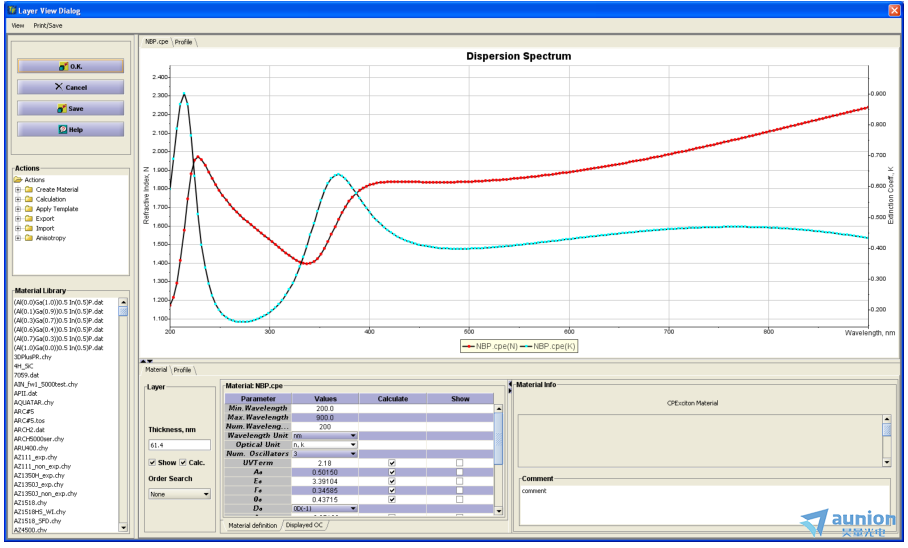
Task: Select the lower Profile tab
Action: tap(182, 370)
